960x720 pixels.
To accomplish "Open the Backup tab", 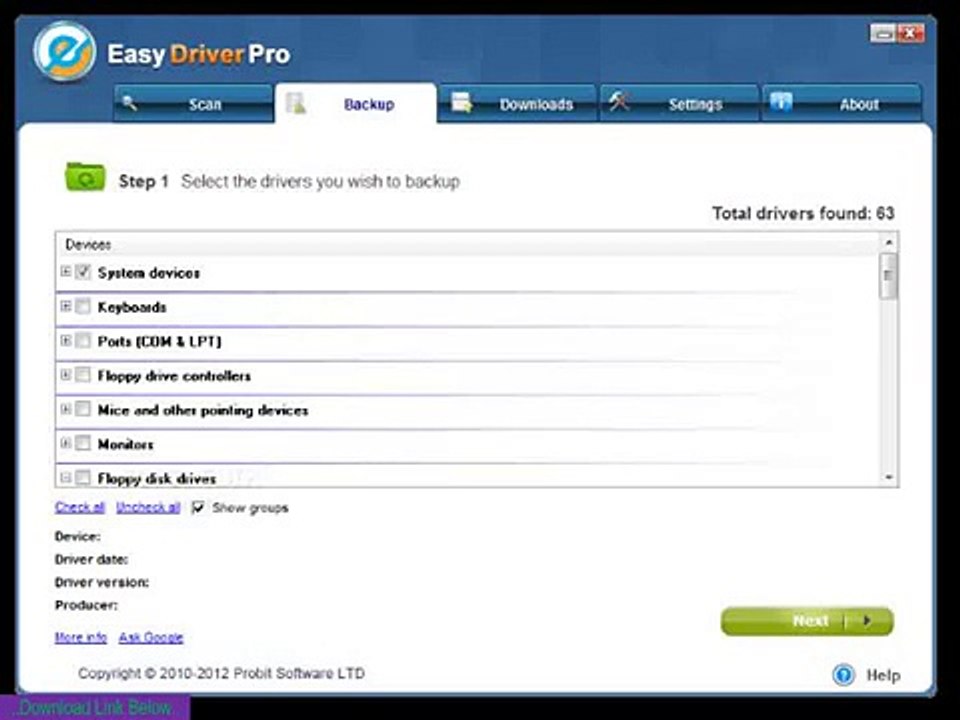I will tap(356, 103).
